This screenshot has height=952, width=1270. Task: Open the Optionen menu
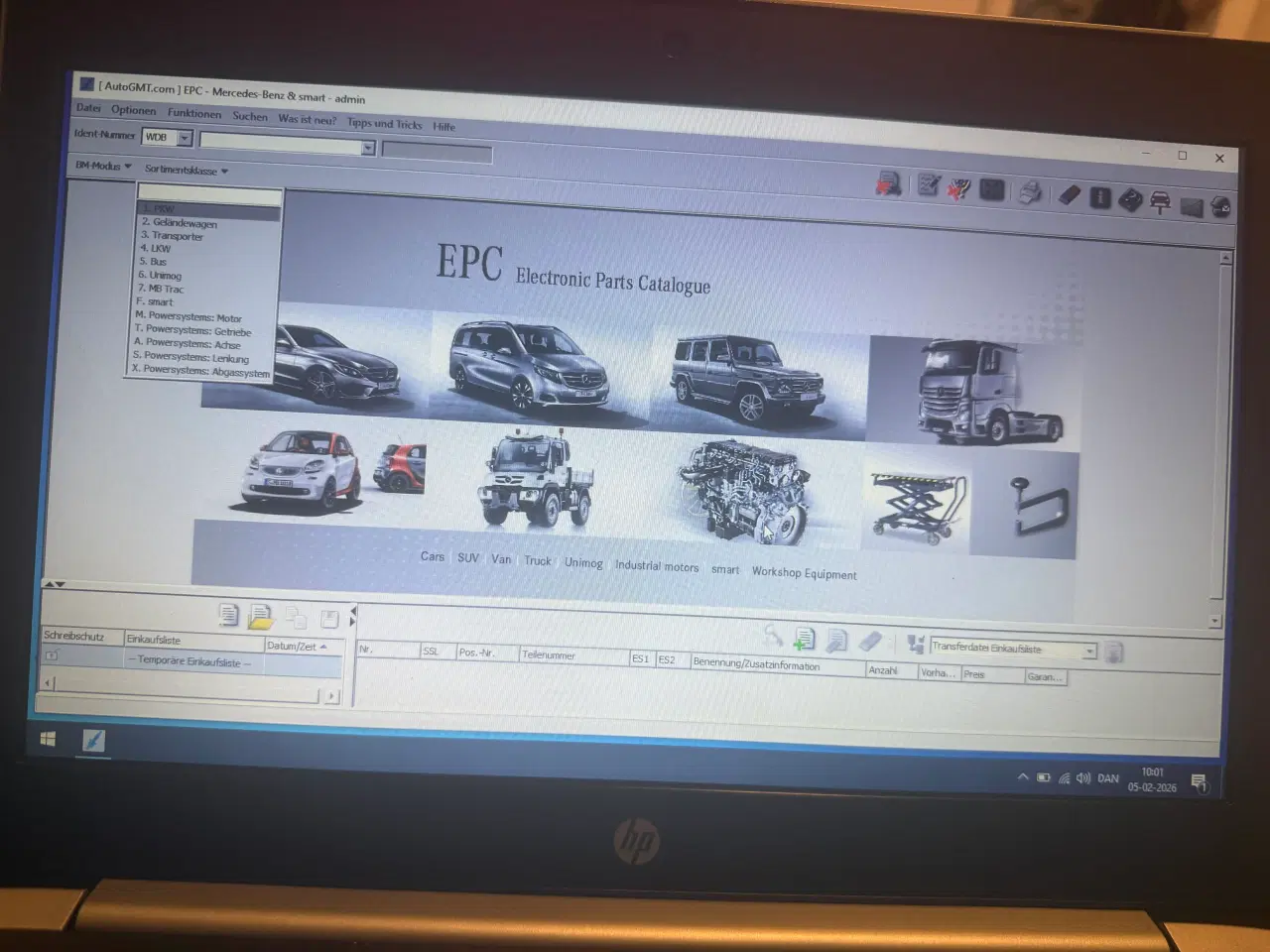(134, 110)
